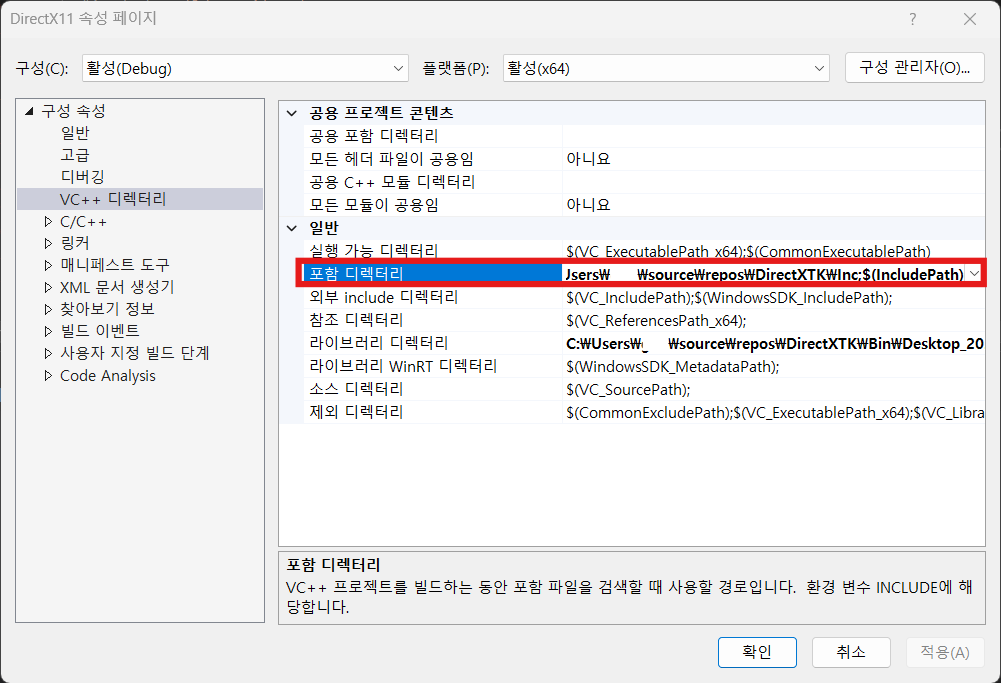The width and height of the screenshot is (1001, 683).
Task: Click the $(VC_SourcePath); value
Action: point(628,389)
